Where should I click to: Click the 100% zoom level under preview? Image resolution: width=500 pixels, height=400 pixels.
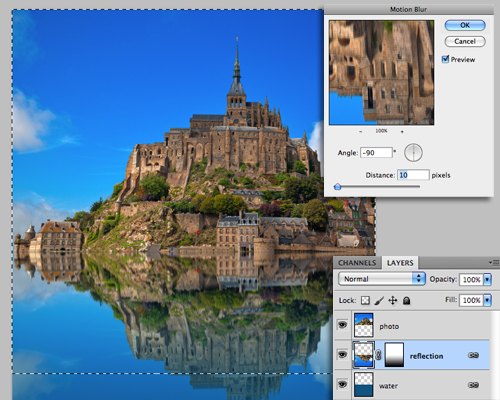pos(381,131)
